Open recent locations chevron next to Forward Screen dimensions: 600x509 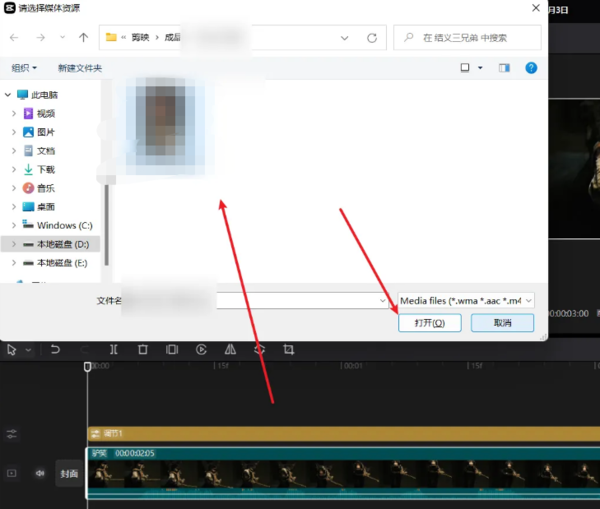point(62,38)
